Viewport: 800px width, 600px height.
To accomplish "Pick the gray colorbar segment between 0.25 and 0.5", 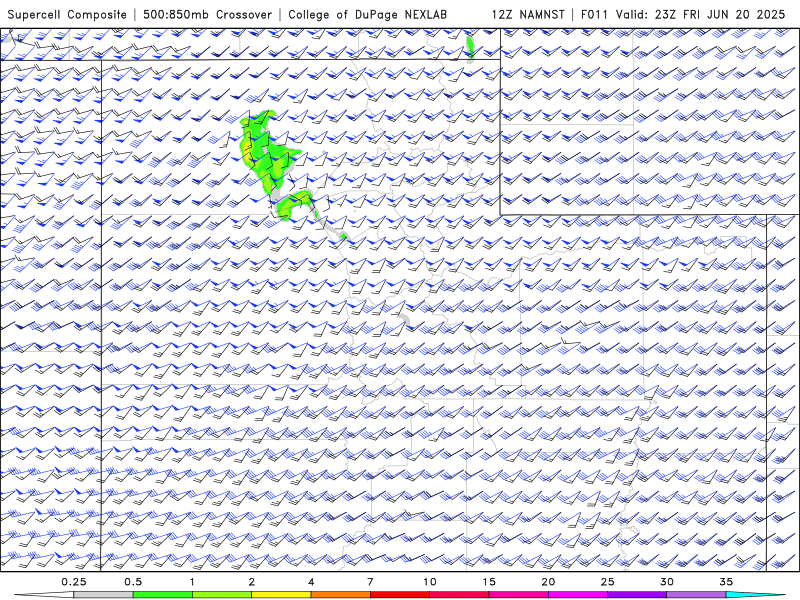I will (x=104, y=595).
